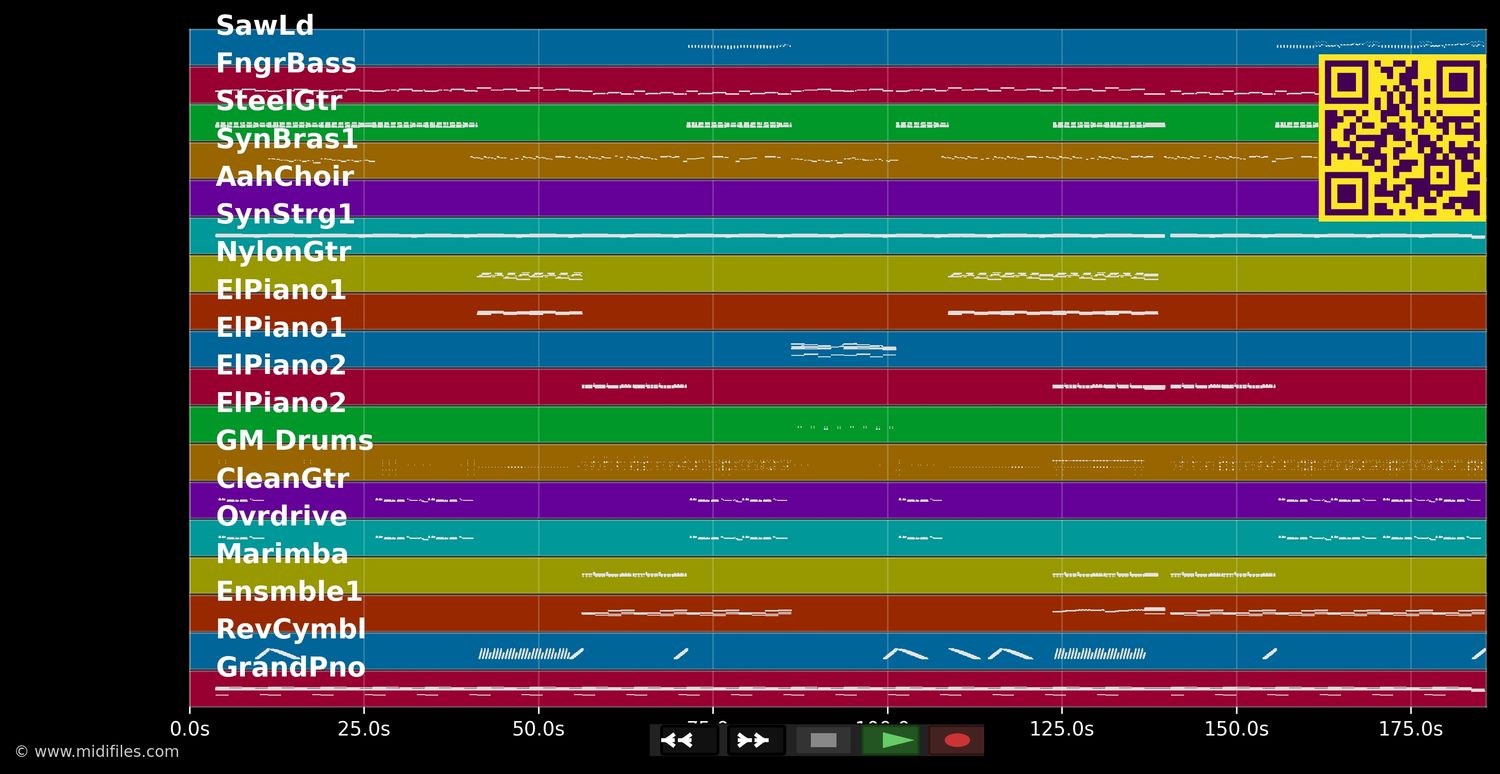Expand the SynBras1 track lane
Image resolution: width=1500 pixels, height=774 pixels.
click(x=289, y=139)
